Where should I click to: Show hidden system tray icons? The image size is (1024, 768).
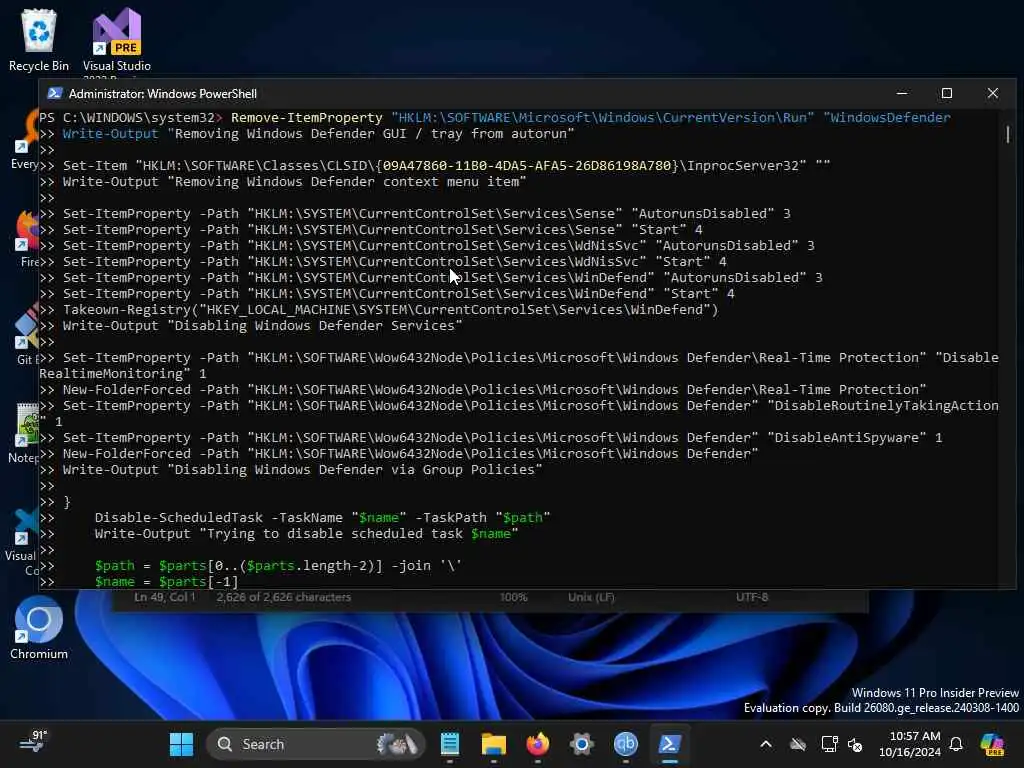point(766,744)
